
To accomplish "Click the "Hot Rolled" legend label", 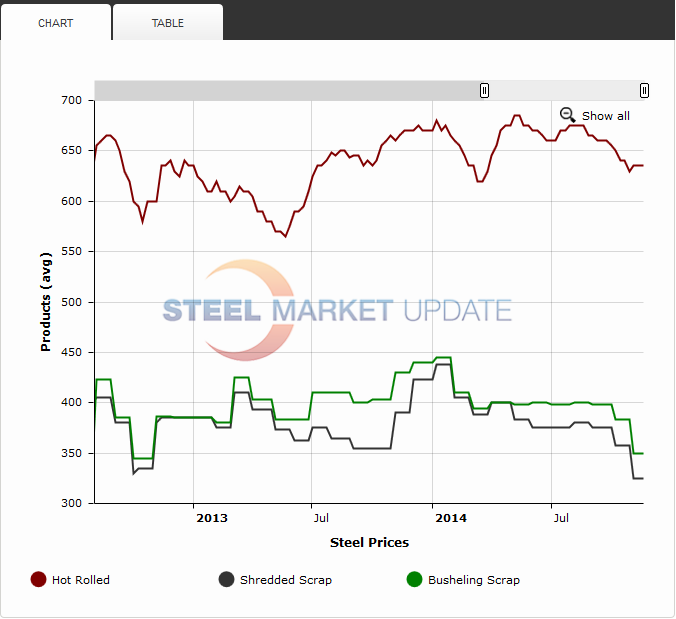I will 81,580.
